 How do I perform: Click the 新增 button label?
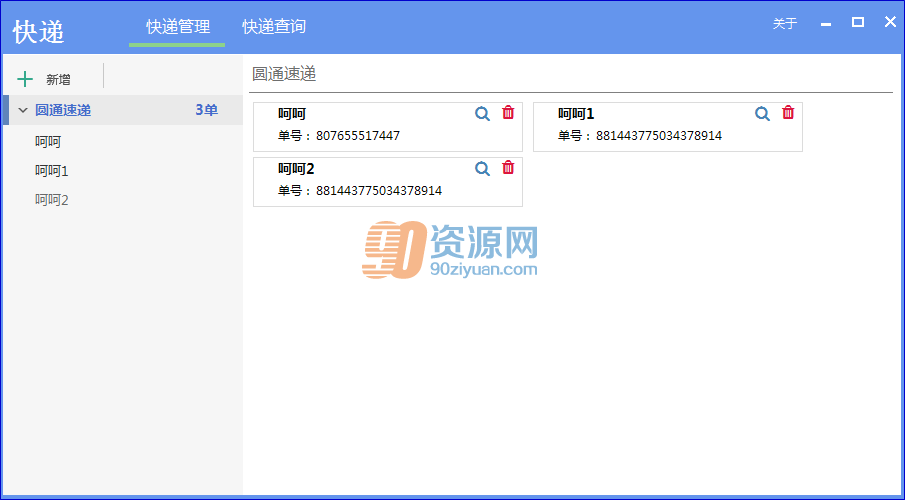(58, 80)
